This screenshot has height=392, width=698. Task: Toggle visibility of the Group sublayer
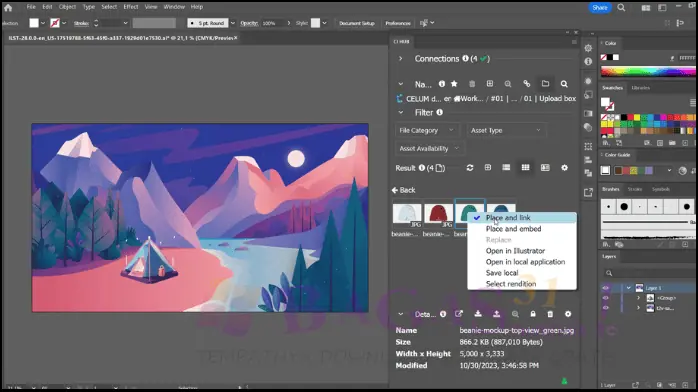tap(605, 298)
